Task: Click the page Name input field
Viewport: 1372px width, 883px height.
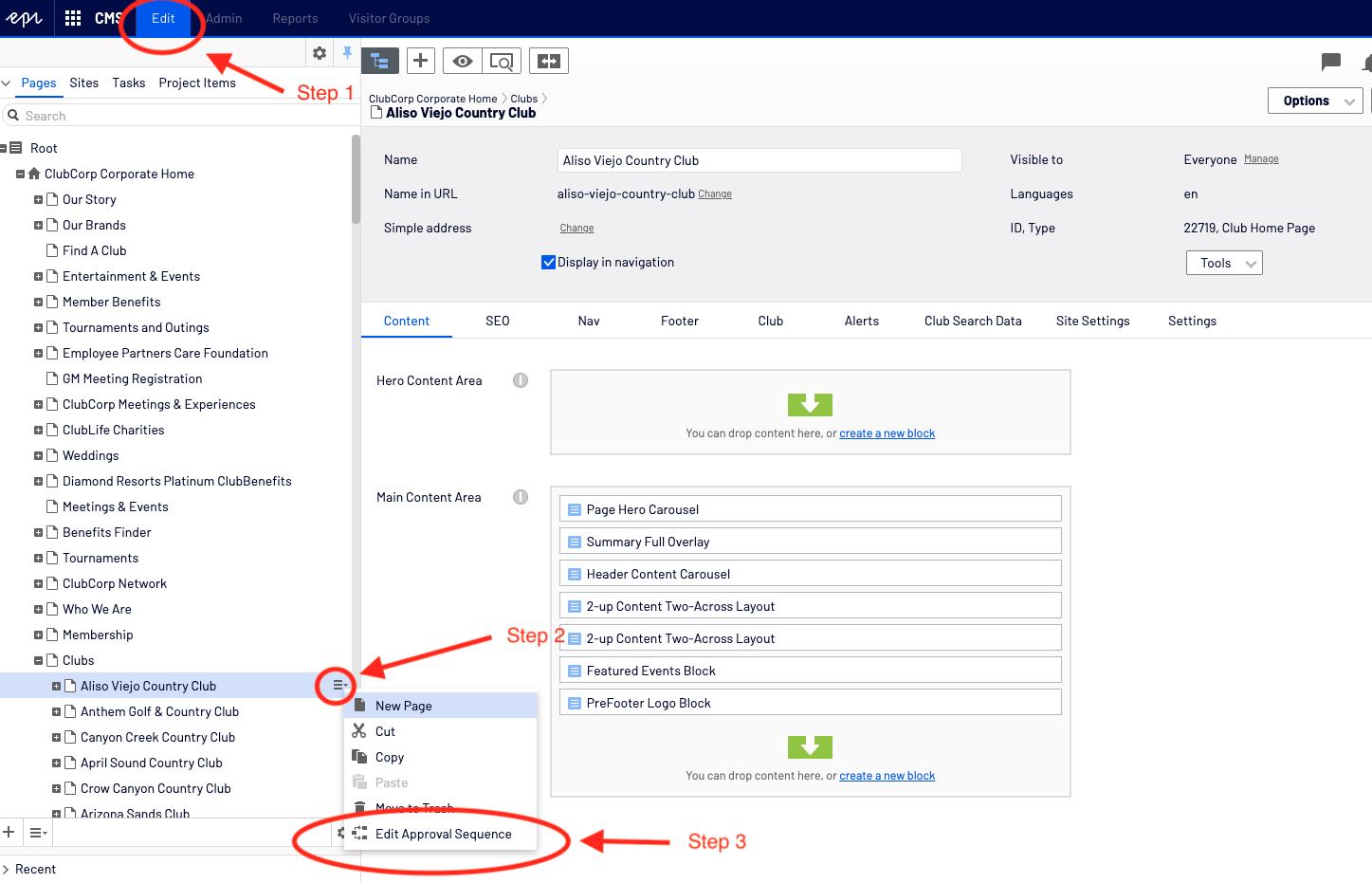Action: pos(759,160)
